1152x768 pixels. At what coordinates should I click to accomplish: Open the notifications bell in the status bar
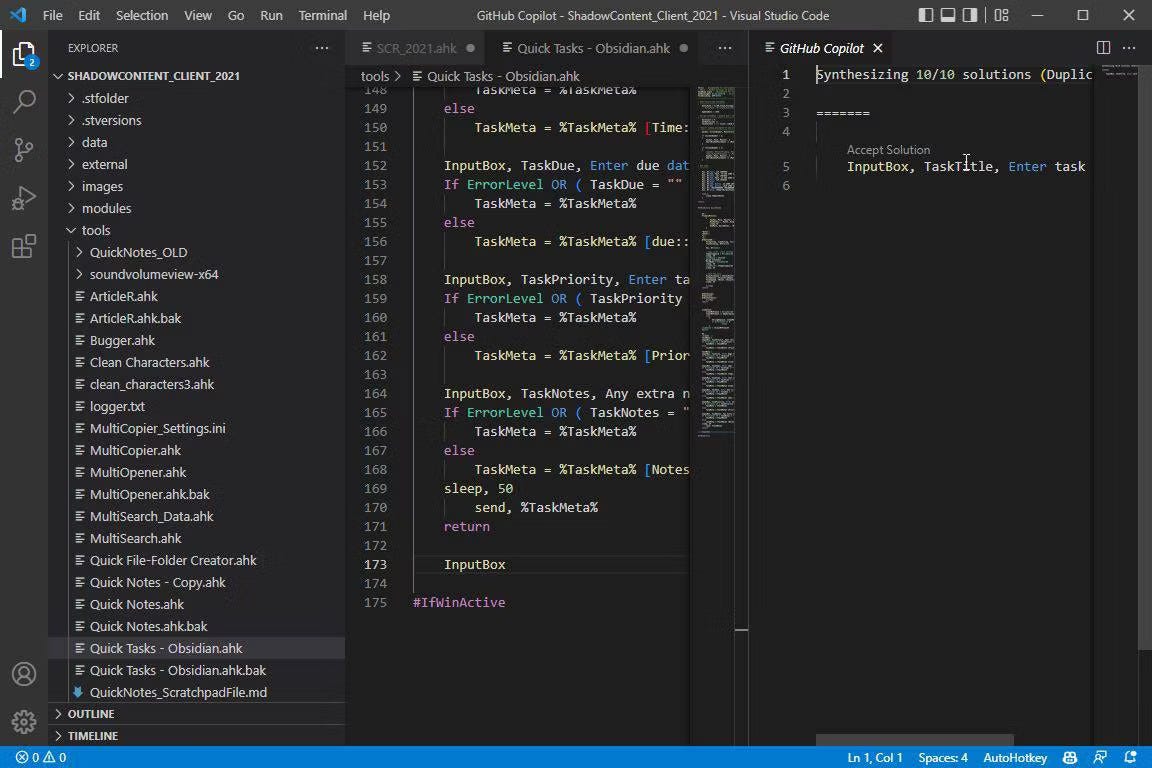pos(1131,757)
